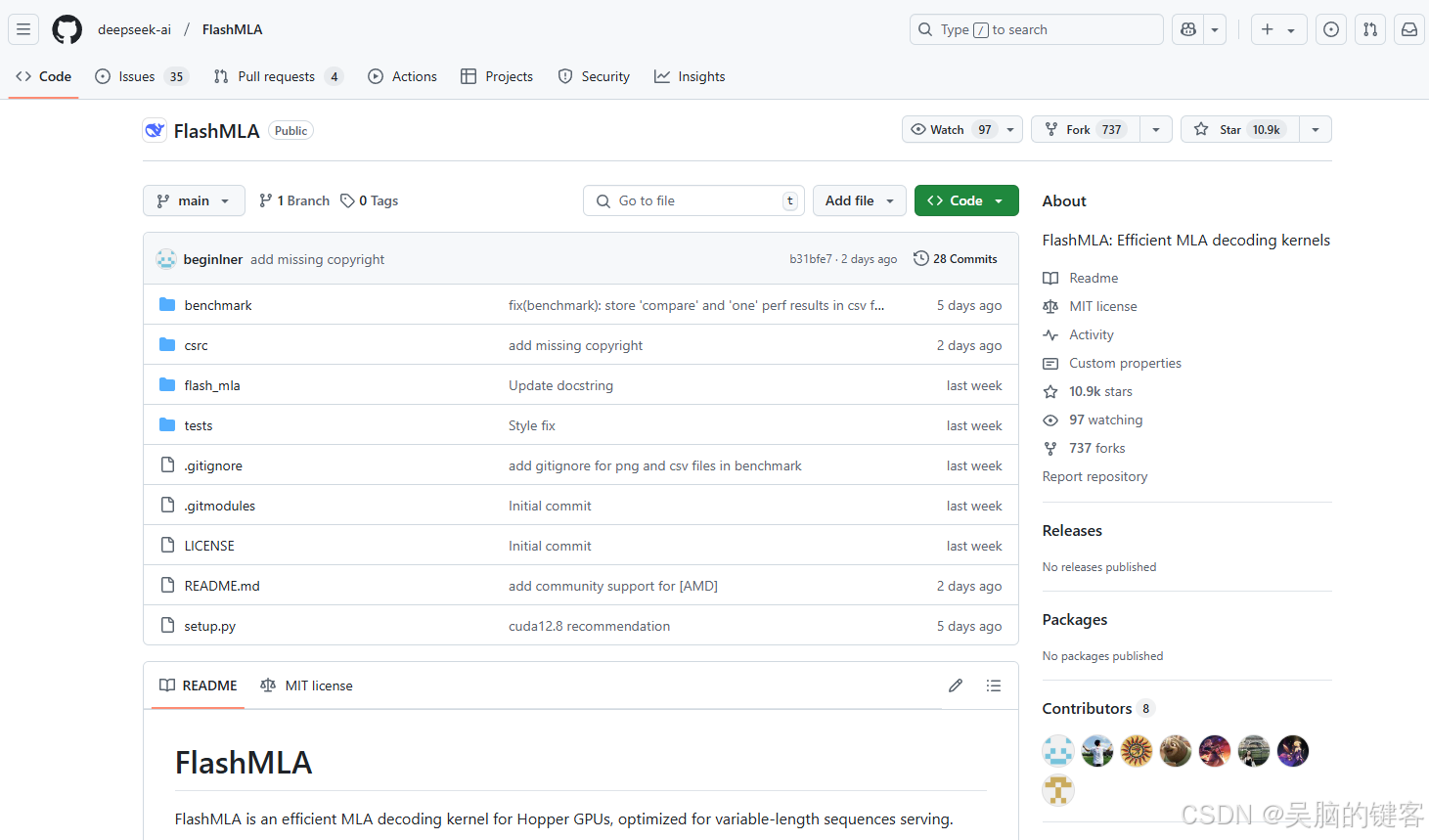
Task: View the 28 Commits history
Action: click(x=956, y=258)
